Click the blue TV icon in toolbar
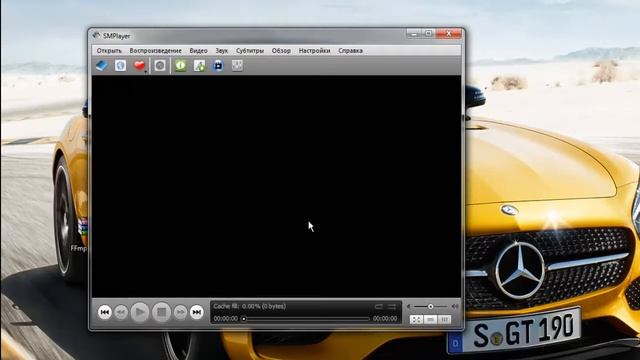The width and height of the screenshot is (640, 360). (218, 65)
